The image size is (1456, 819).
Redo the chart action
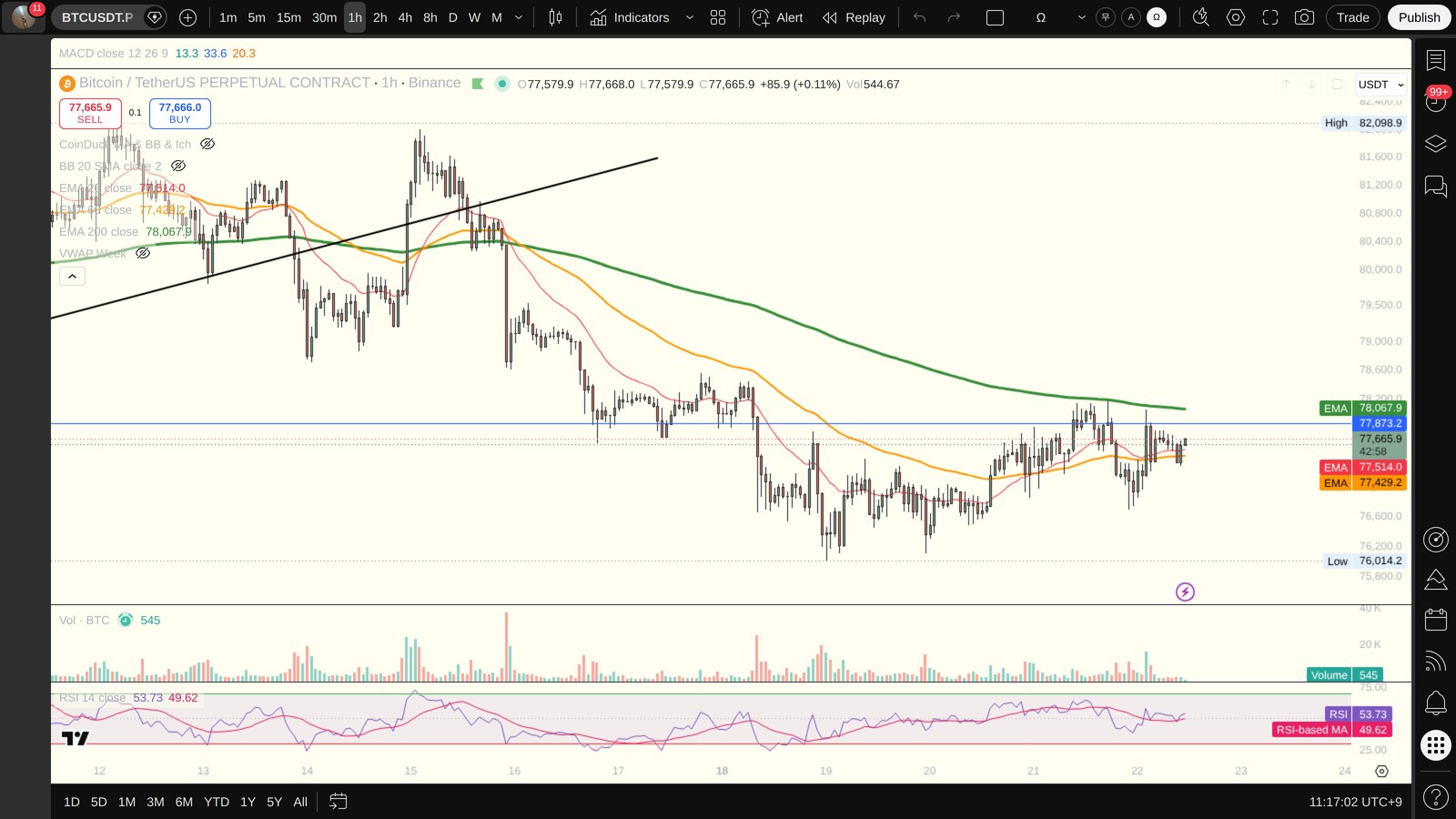(954, 17)
